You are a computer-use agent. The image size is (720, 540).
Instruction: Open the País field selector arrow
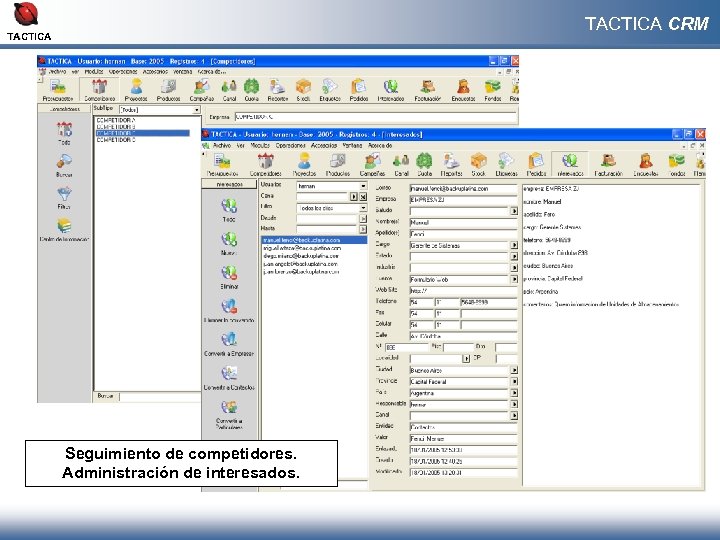(514, 393)
